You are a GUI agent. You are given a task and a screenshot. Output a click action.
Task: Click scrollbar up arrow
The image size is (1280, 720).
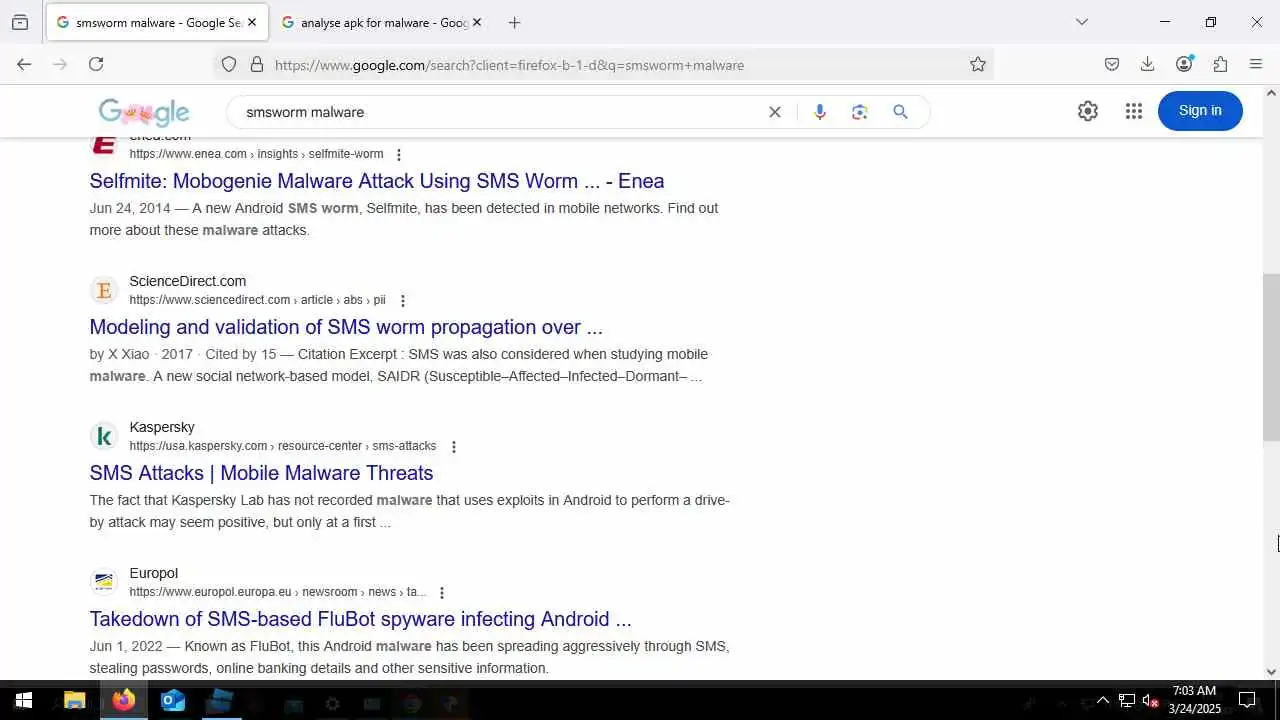pos(1271,93)
